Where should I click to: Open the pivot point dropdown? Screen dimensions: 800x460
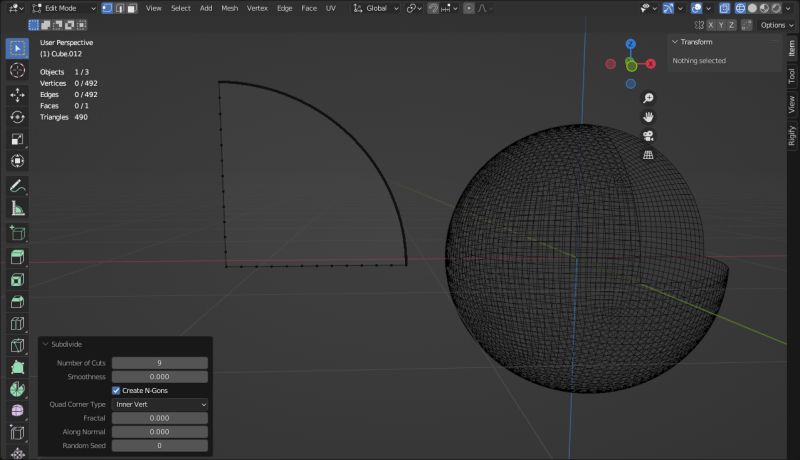(x=414, y=8)
